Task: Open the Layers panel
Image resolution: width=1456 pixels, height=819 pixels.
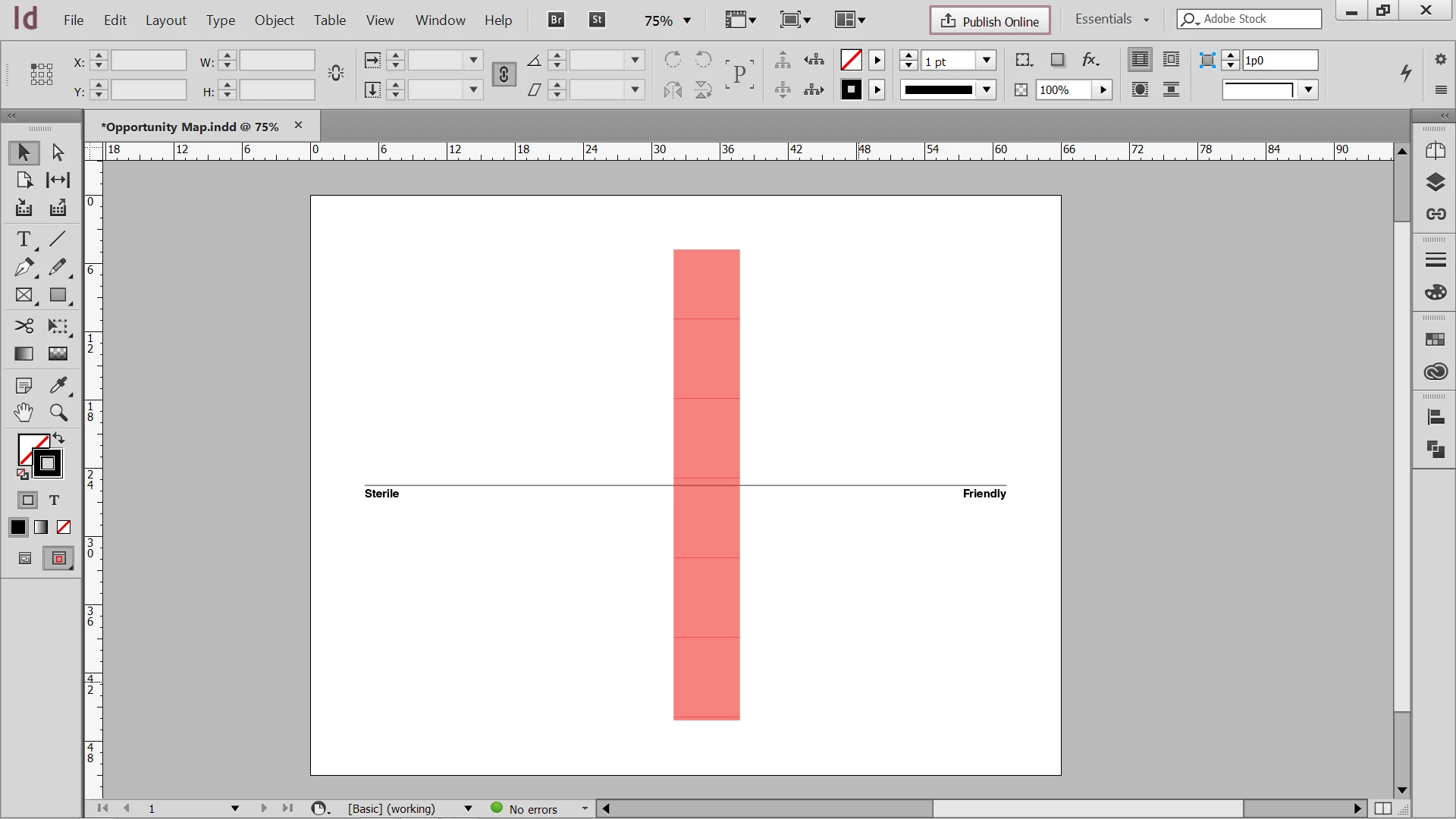Action: pos(1435,182)
